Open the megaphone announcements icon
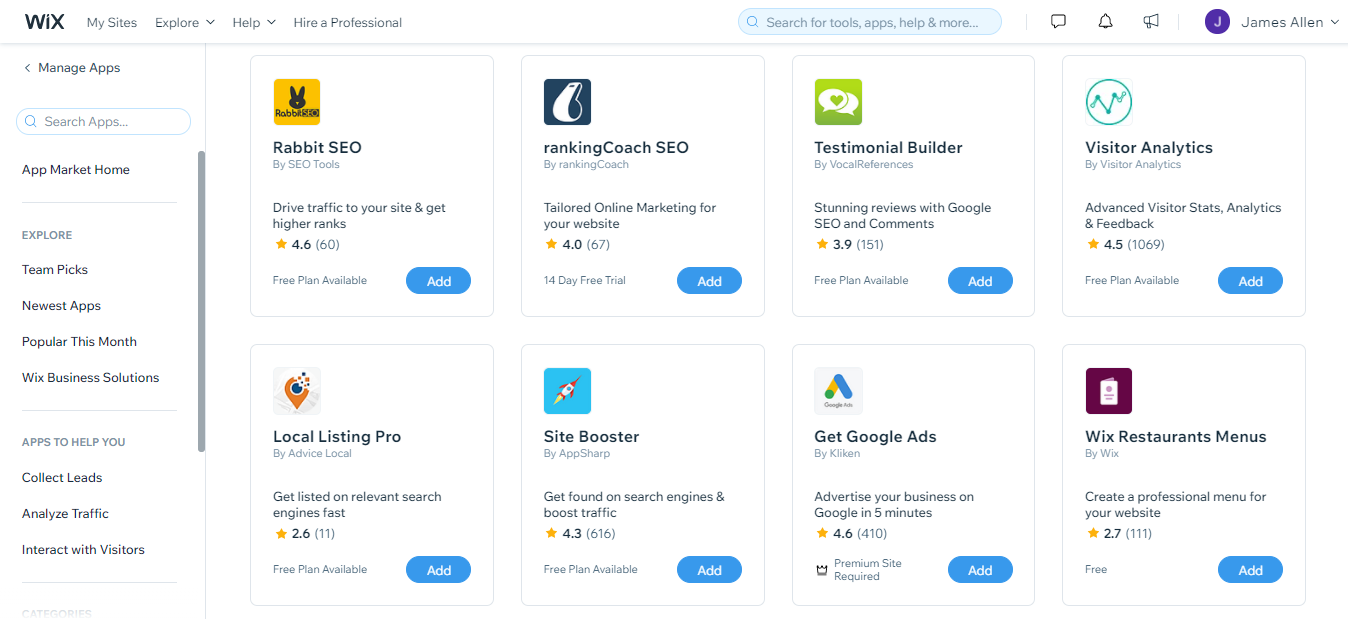Screen dimensions: 1348x619 (x=1151, y=22)
